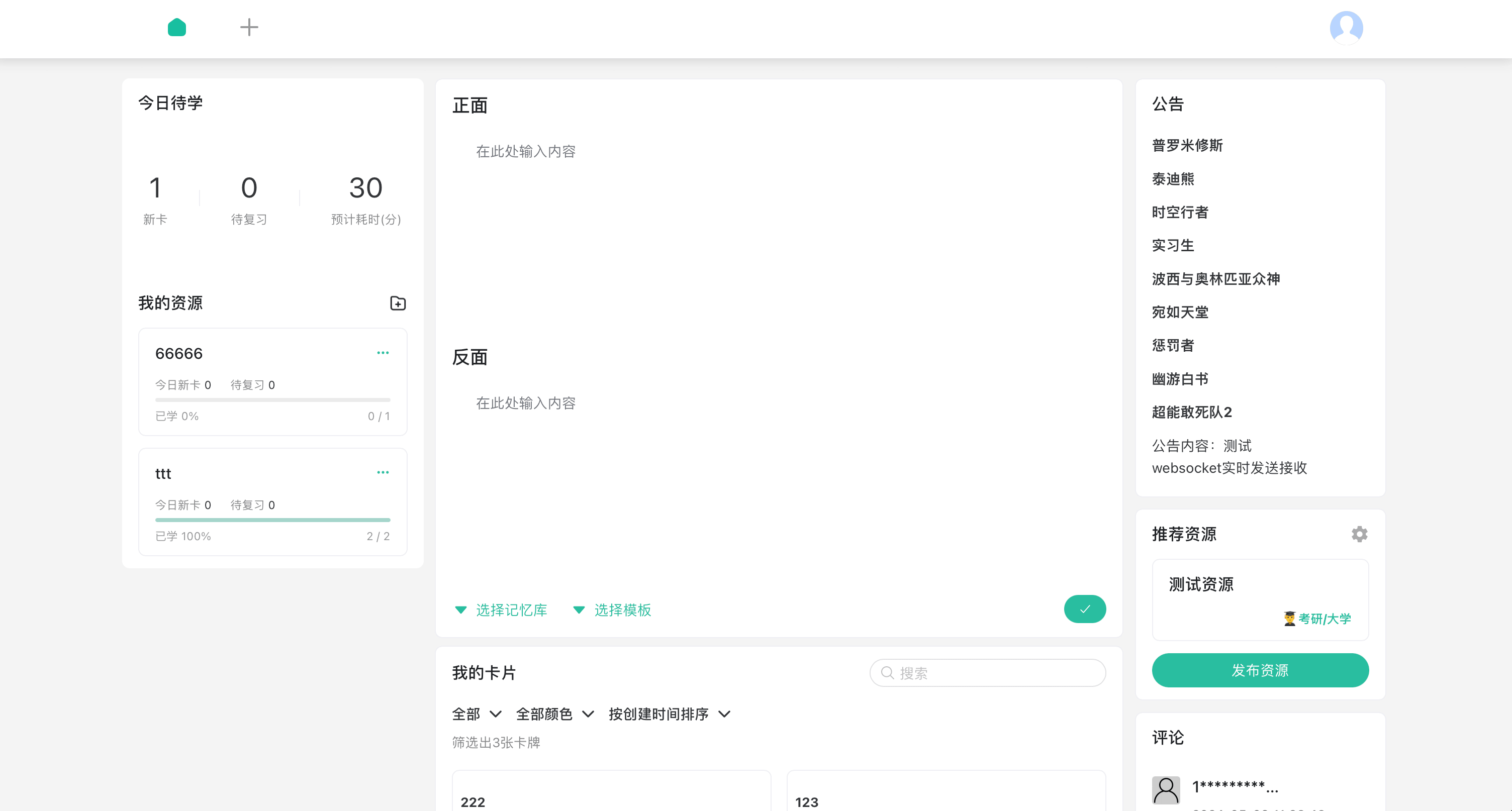This screenshot has width=1512, height=811.
Task: Open the 波西与奥林匹亚众神 announcement
Action: (x=1215, y=279)
